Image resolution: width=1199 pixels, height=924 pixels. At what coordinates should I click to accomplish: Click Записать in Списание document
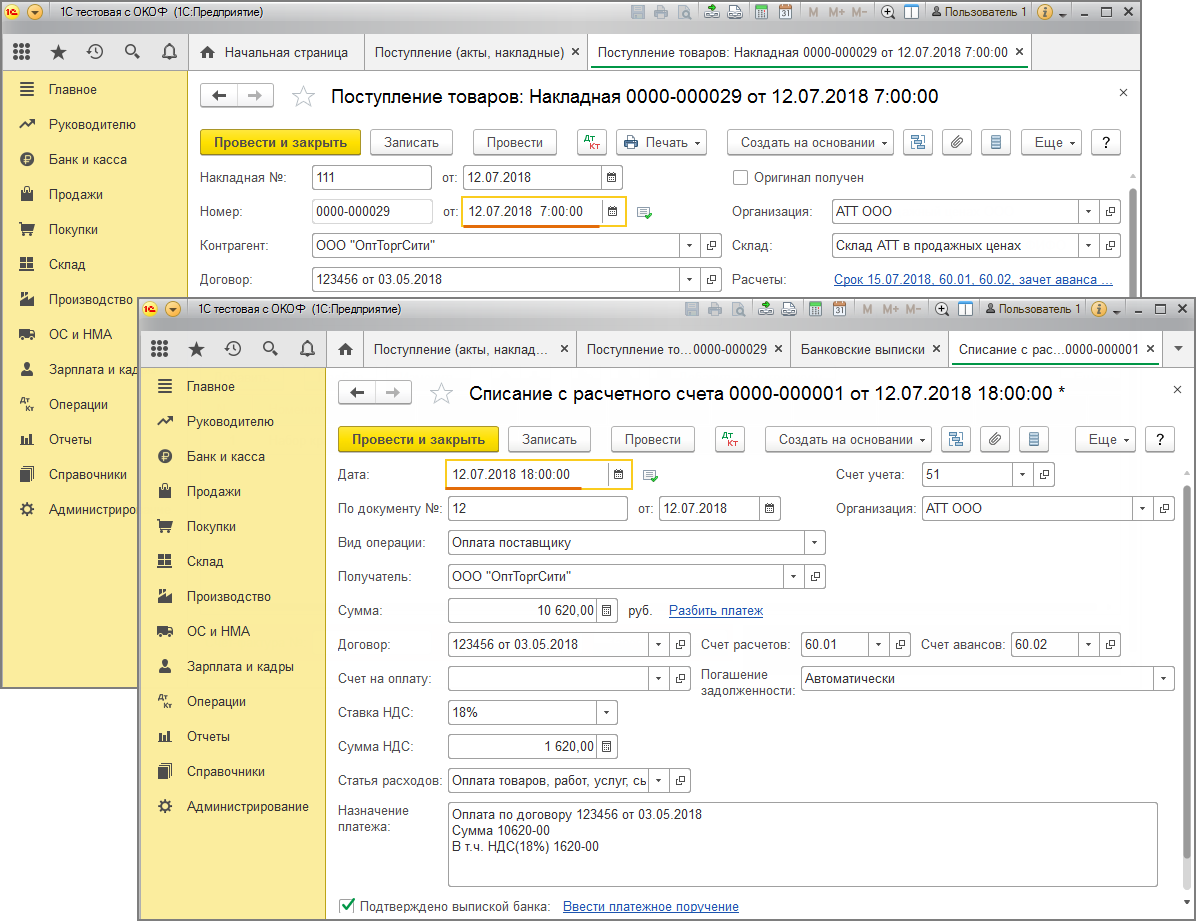[549, 439]
